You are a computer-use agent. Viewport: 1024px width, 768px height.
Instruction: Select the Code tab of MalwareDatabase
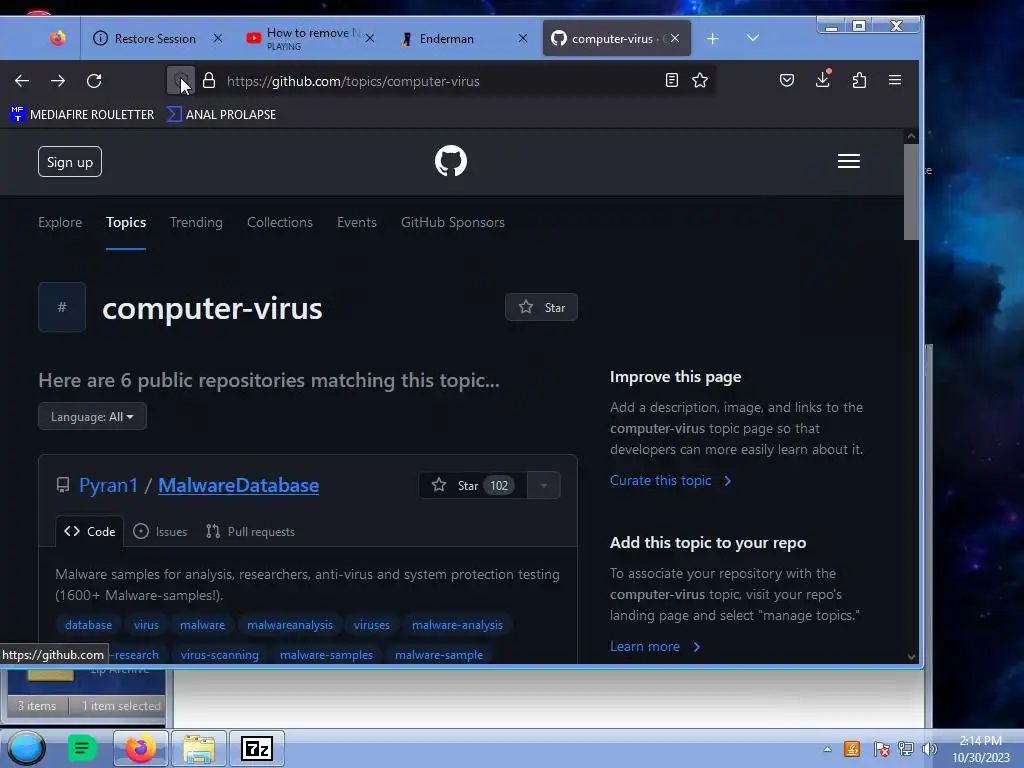89,532
